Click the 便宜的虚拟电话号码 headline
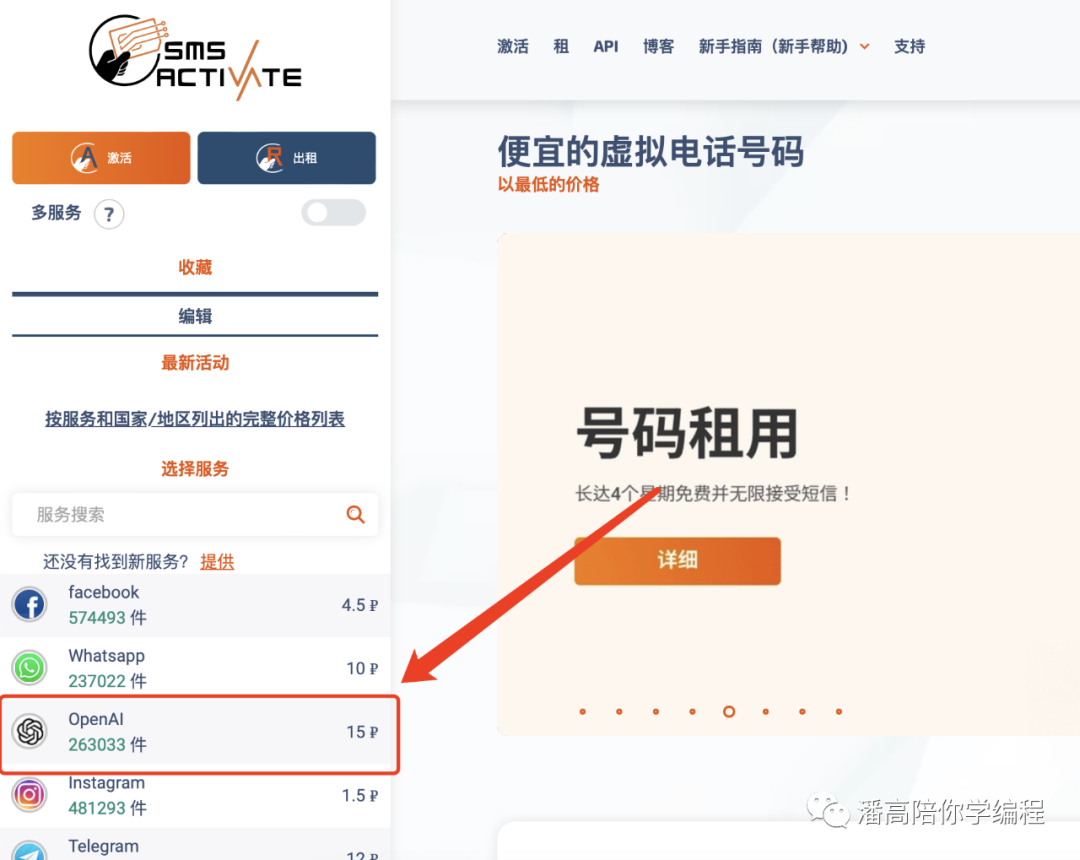Image resolution: width=1080 pixels, height=860 pixels. coord(651,151)
